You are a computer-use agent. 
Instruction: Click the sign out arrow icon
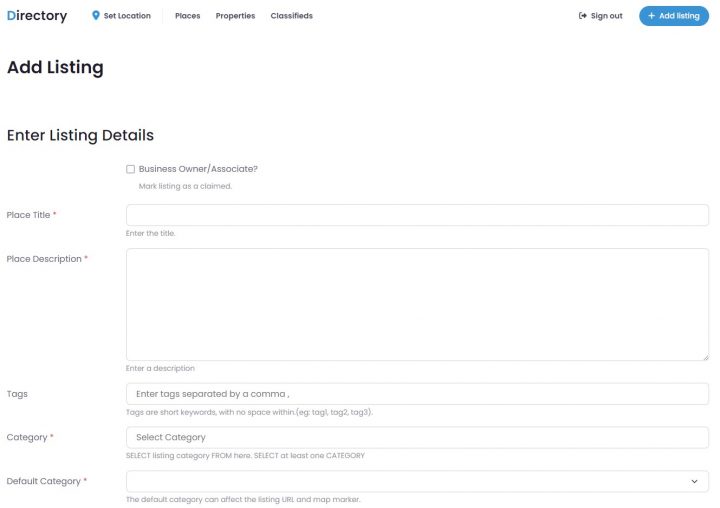pos(583,16)
